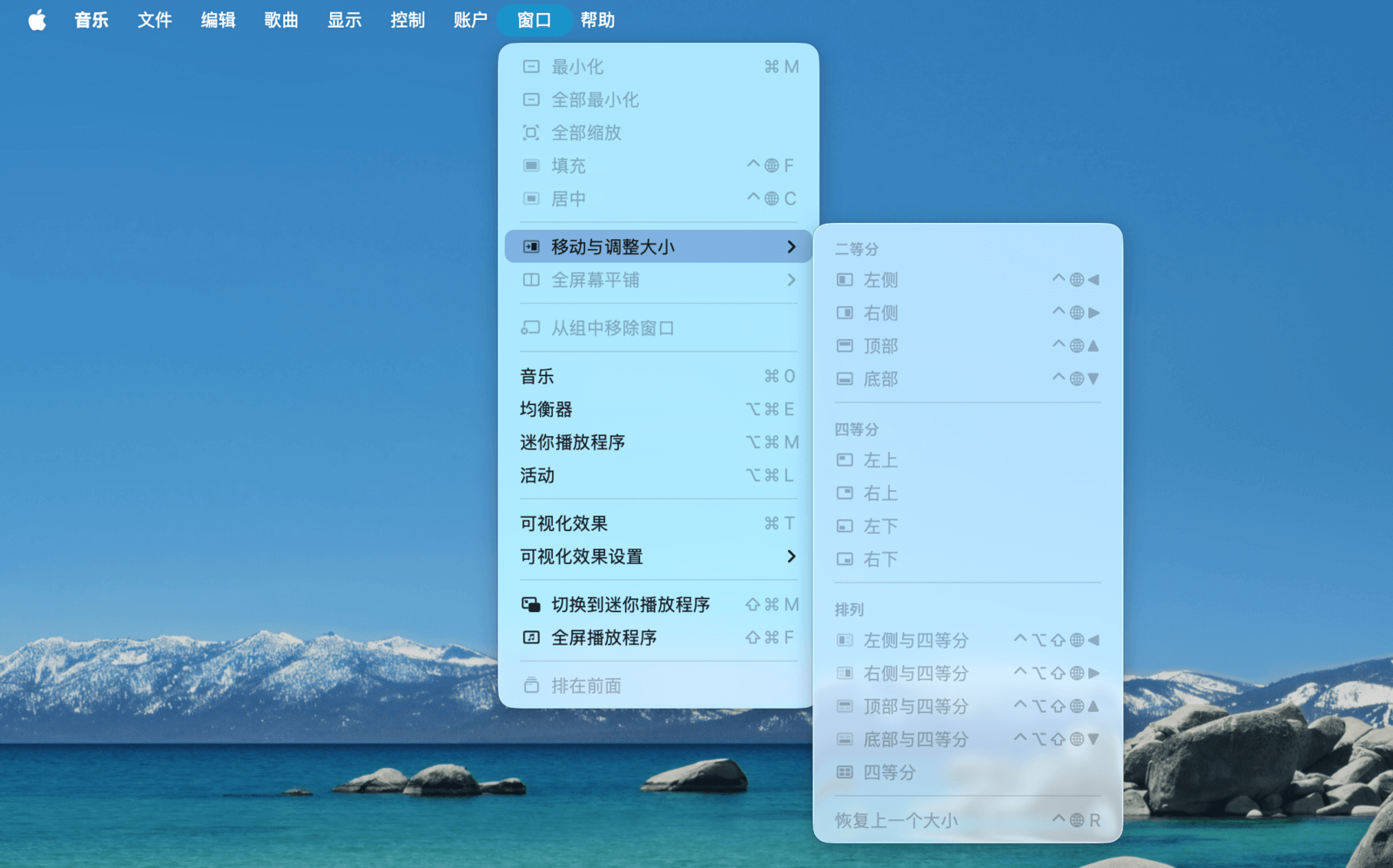Click the 左上 quarter-tile icon
This screenshot has height=868, width=1393.
tap(845, 460)
